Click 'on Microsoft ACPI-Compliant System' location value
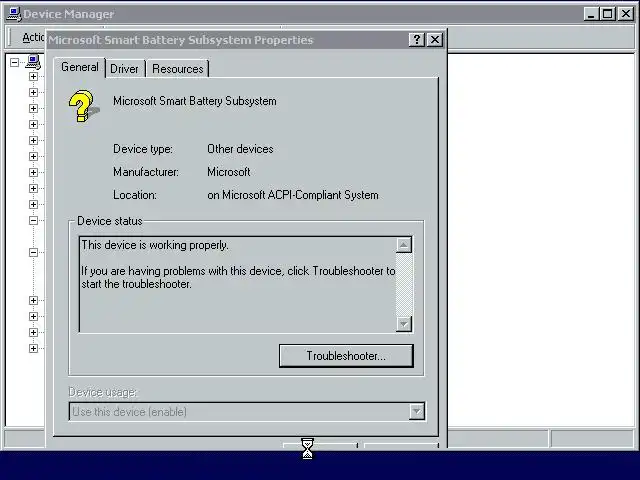Screen dimensions: 640x480 293,195
